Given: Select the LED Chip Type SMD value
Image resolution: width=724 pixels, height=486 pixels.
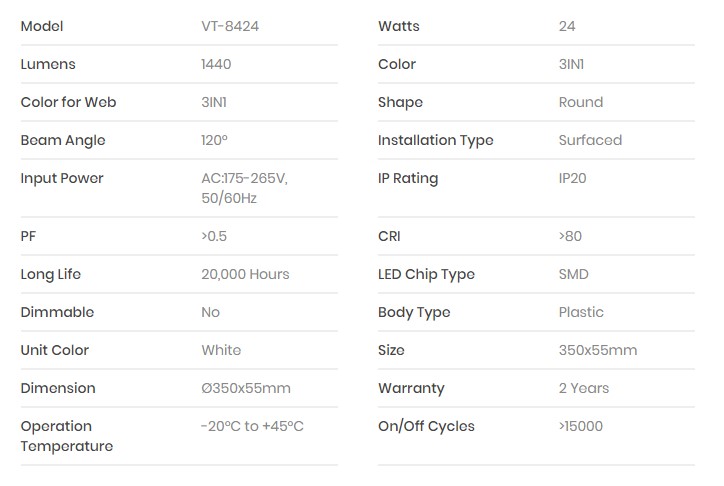Looking at the screenshot, I should [574, 274].
